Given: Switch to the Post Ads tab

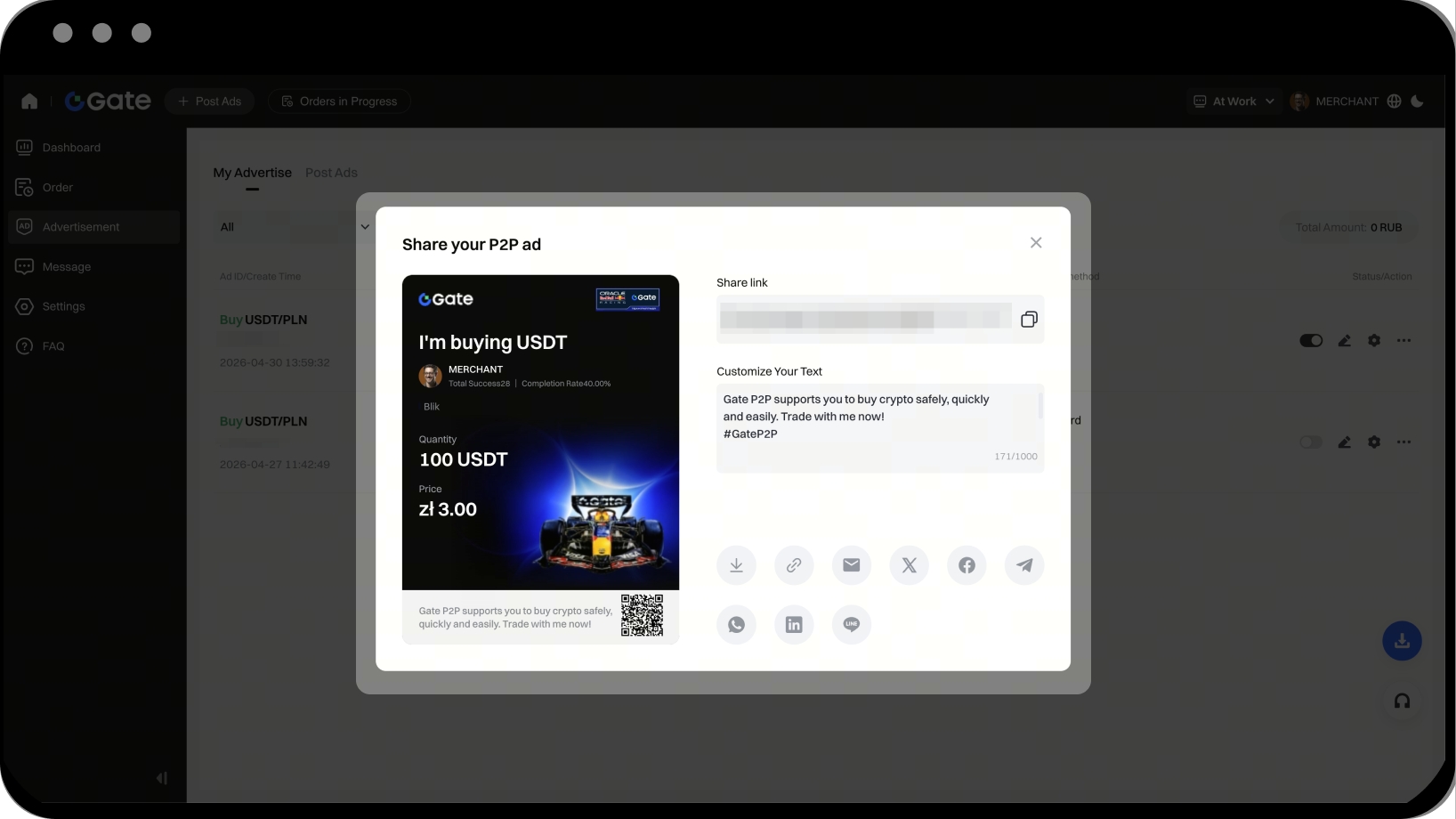Looking at the screenshot, I should 331,173.
